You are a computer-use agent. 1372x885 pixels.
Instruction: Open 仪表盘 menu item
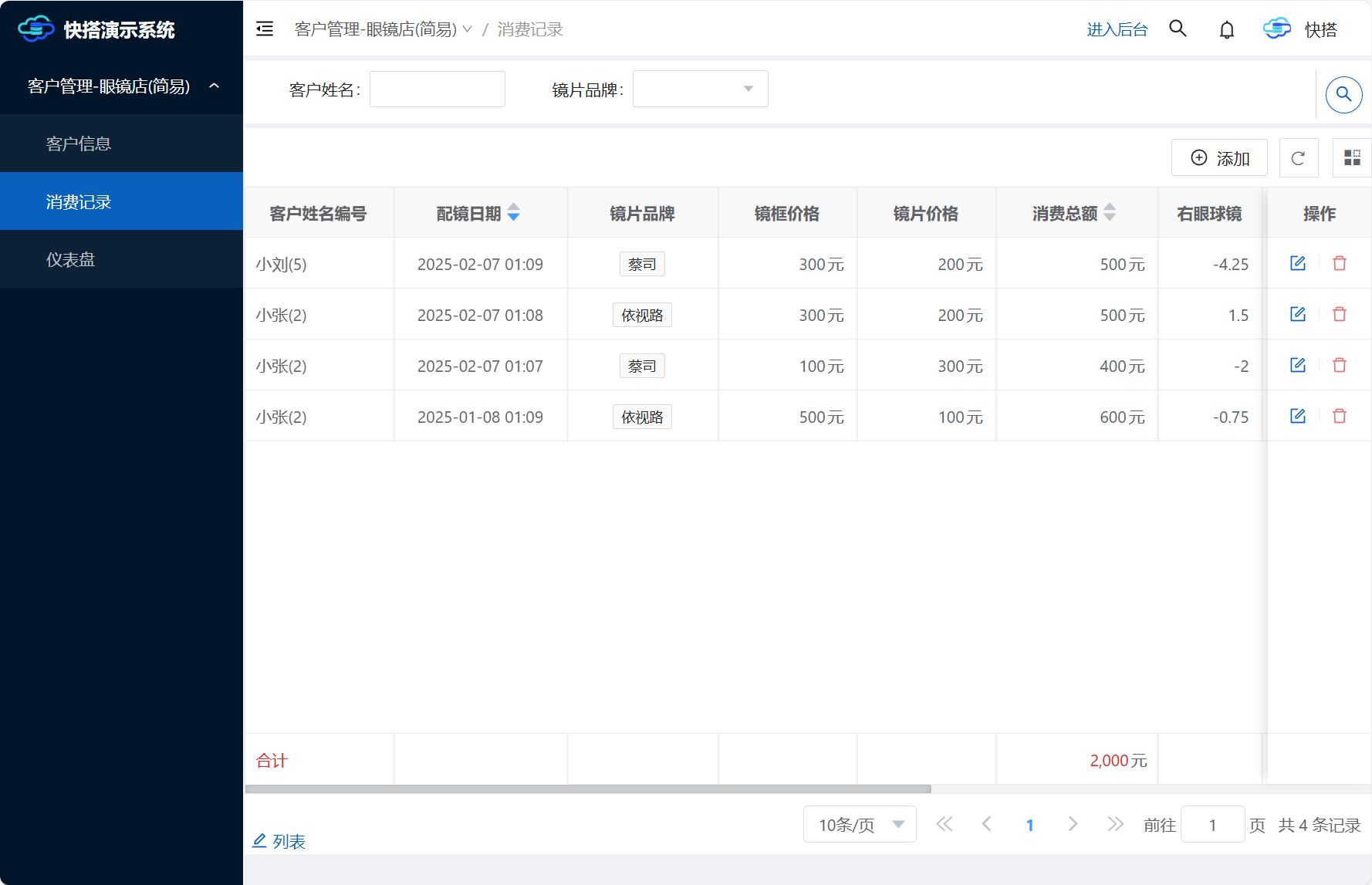click(x=121, y=259)
